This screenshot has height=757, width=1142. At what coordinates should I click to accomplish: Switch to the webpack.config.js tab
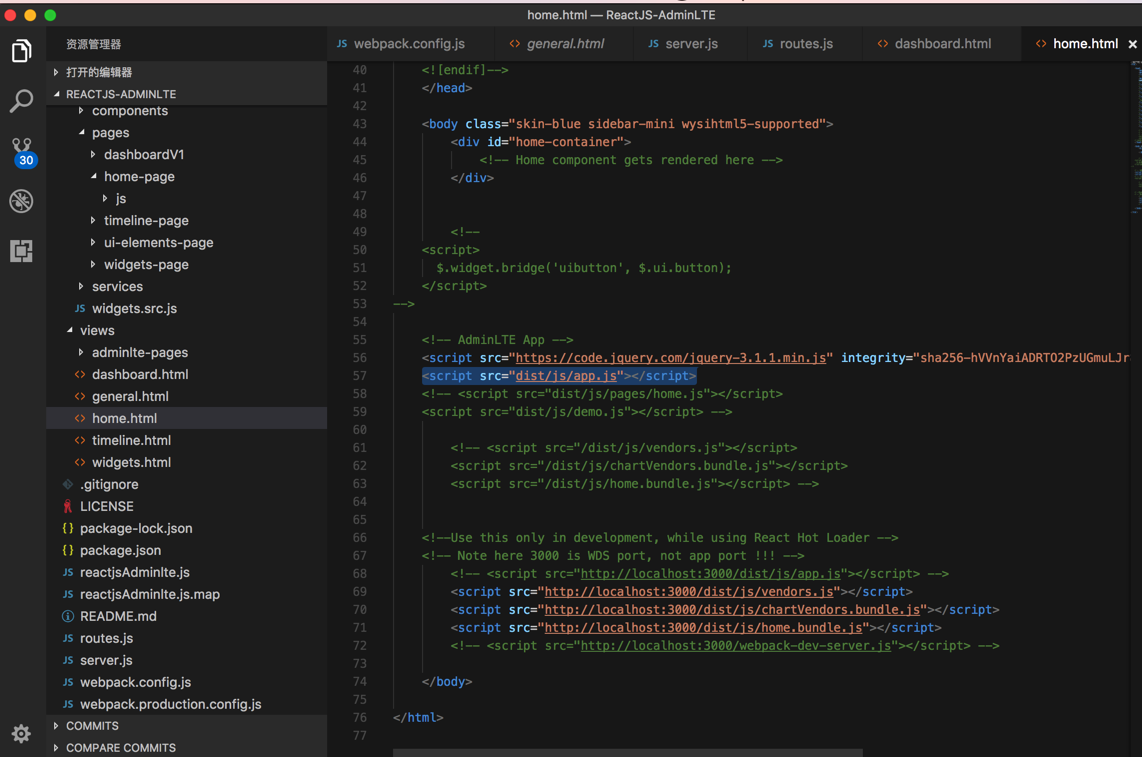pyautogui.click(x=408, y=44)
